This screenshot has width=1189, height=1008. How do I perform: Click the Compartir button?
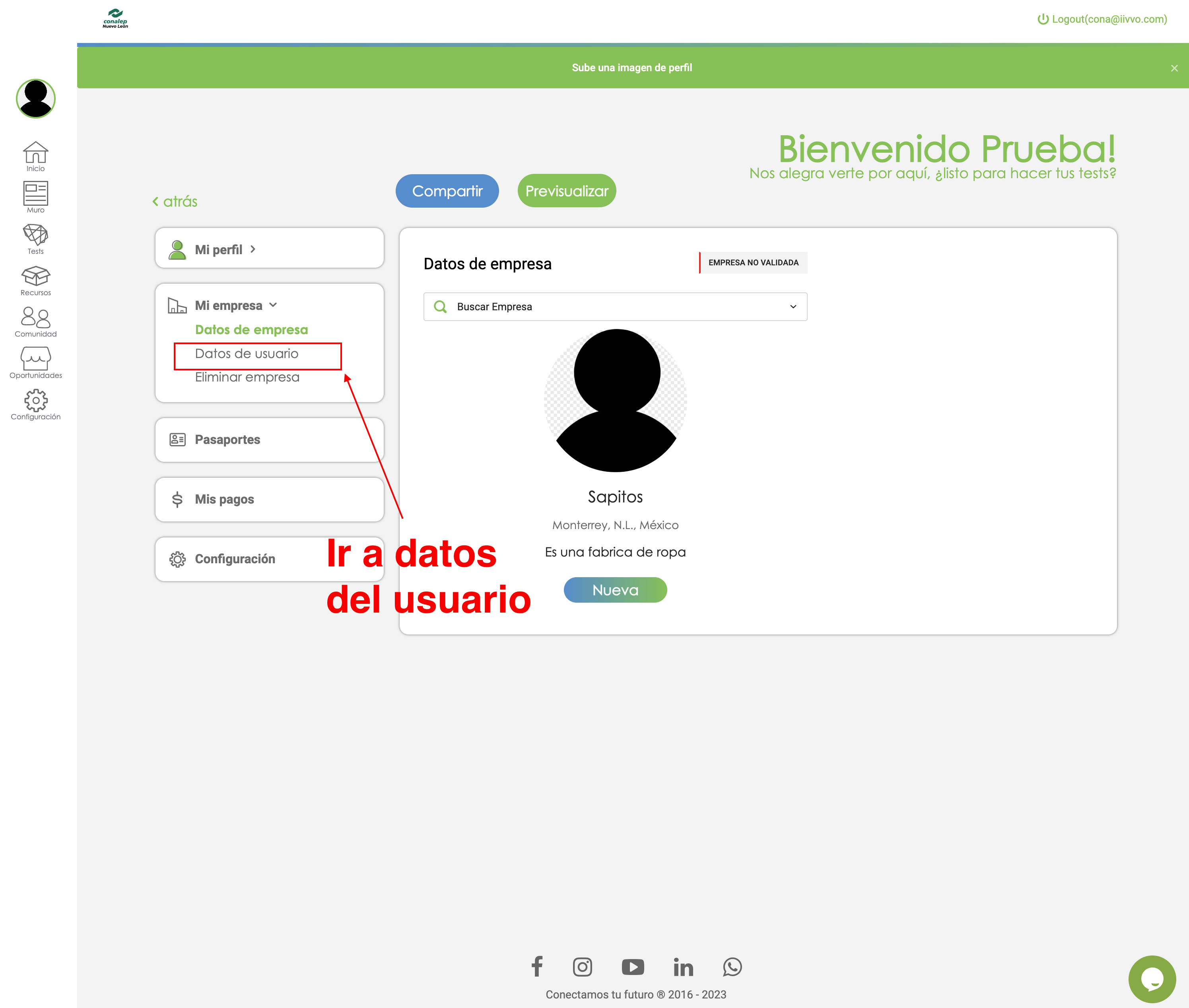(447, 191)
